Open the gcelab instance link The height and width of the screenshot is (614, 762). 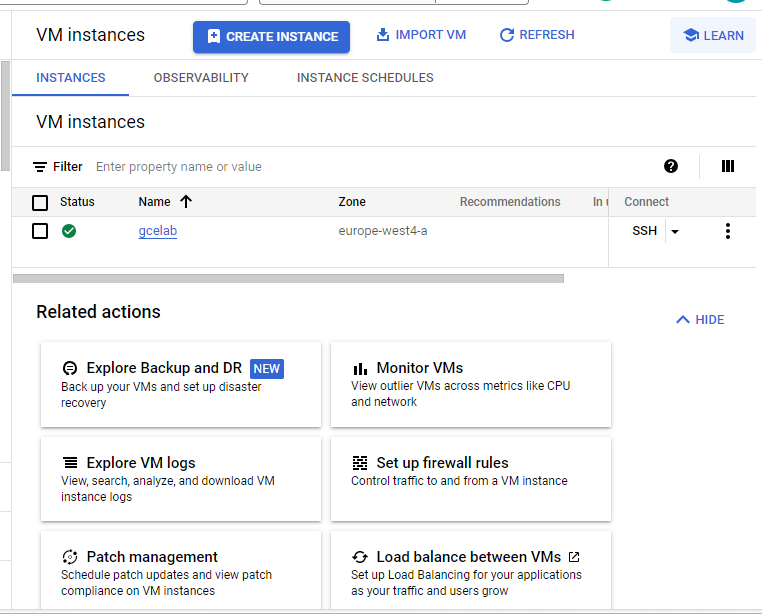157,231
